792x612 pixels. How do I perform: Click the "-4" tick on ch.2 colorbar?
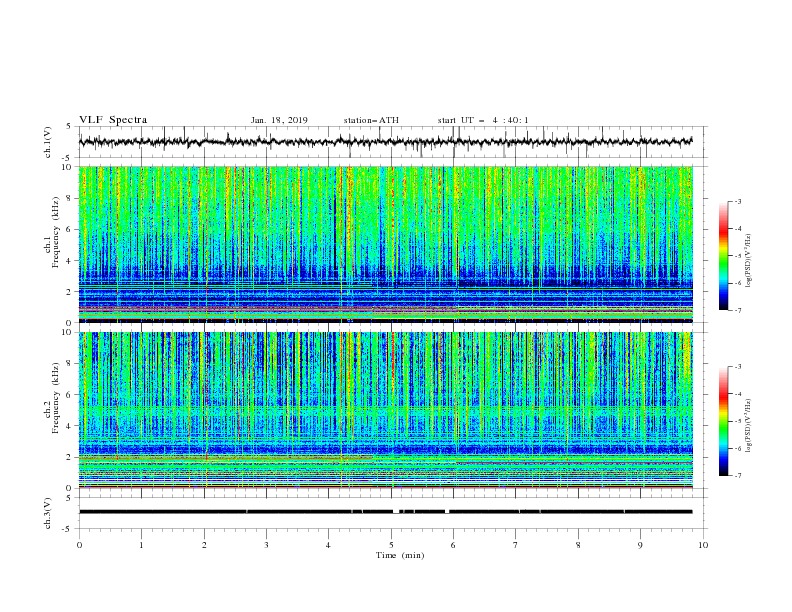click(738, 394)
